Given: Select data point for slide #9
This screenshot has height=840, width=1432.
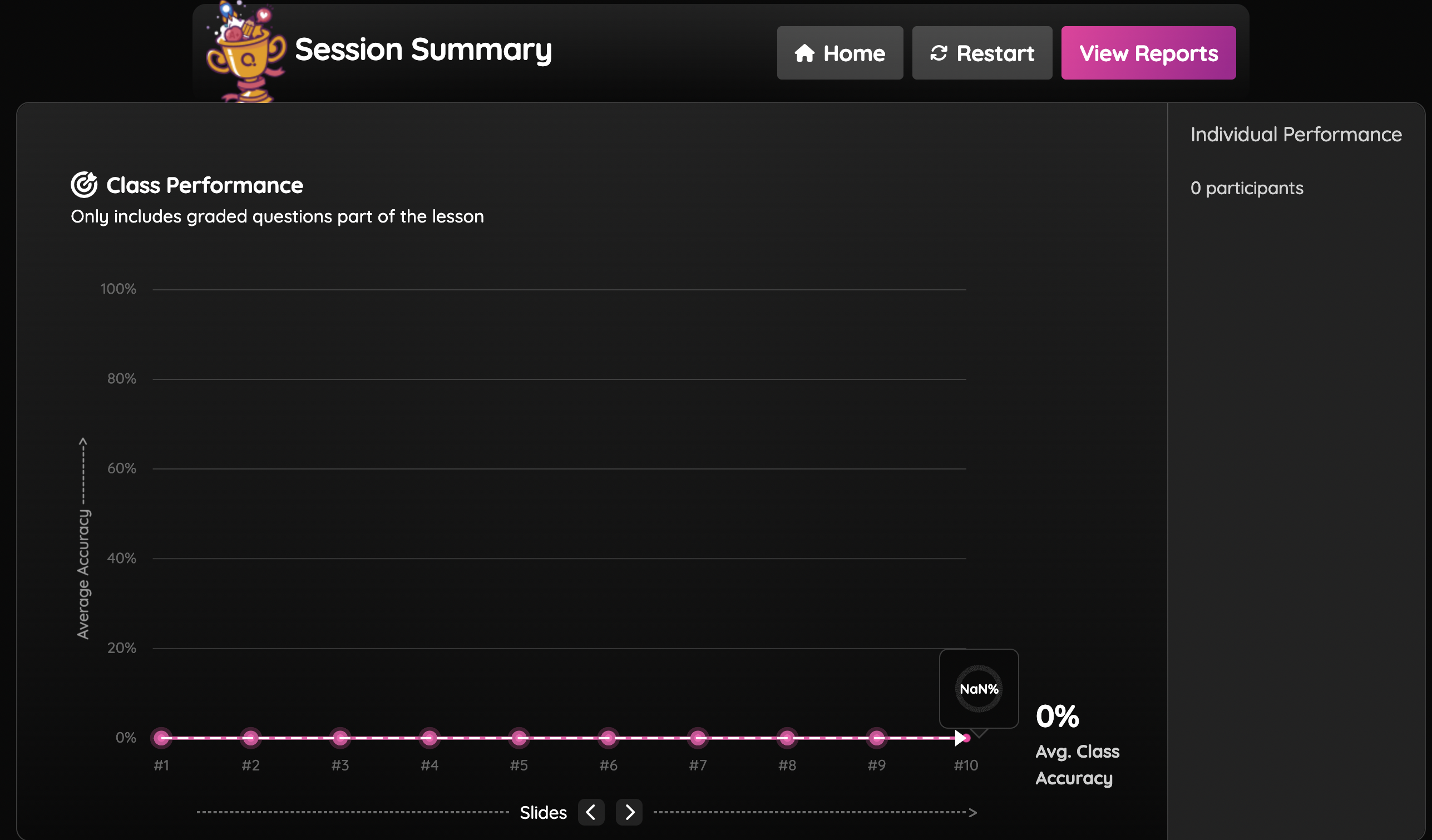Looking at the screenshot, I should coord(877,738).
